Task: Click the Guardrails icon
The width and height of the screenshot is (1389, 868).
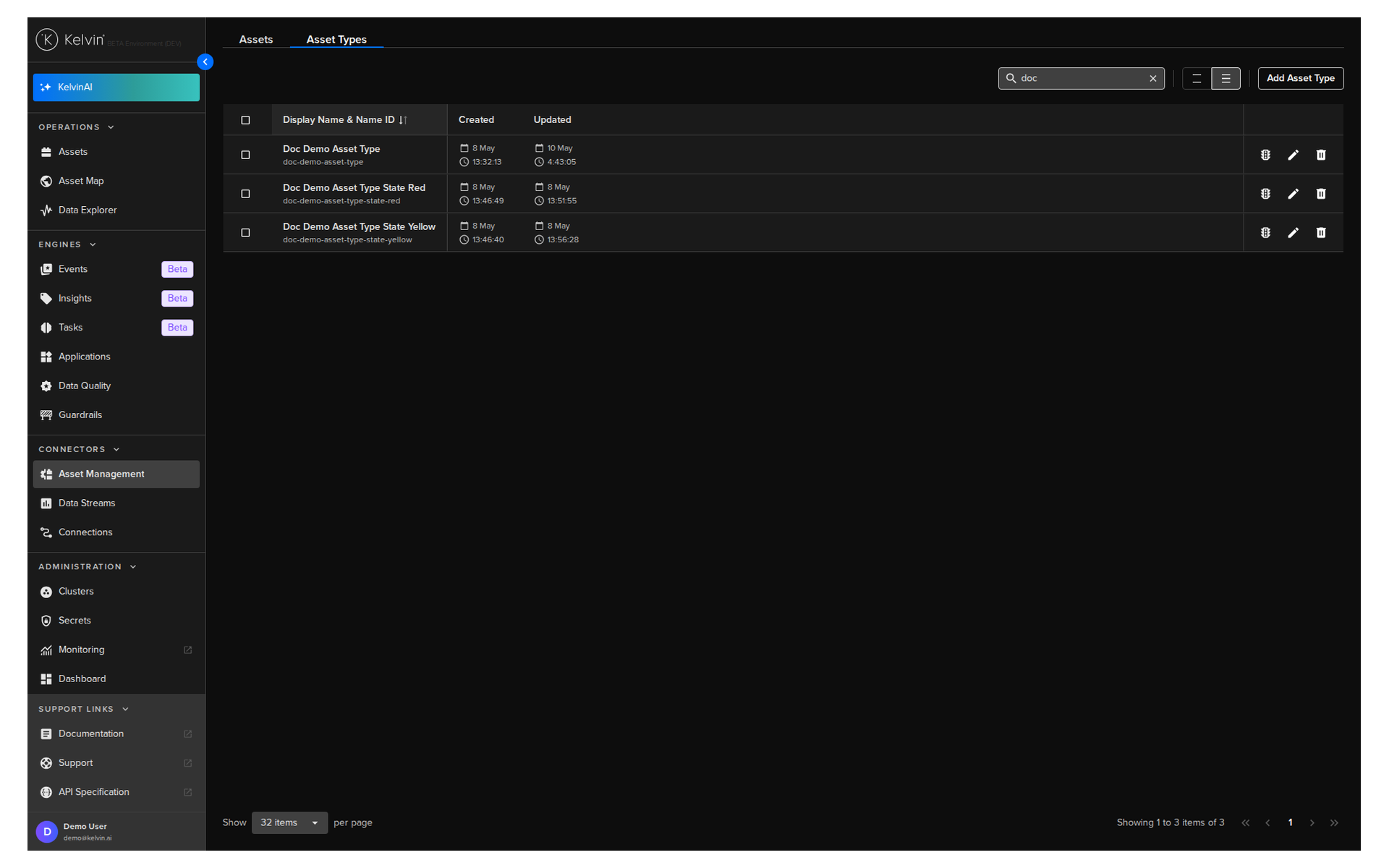Action: (x=46, y=415)
